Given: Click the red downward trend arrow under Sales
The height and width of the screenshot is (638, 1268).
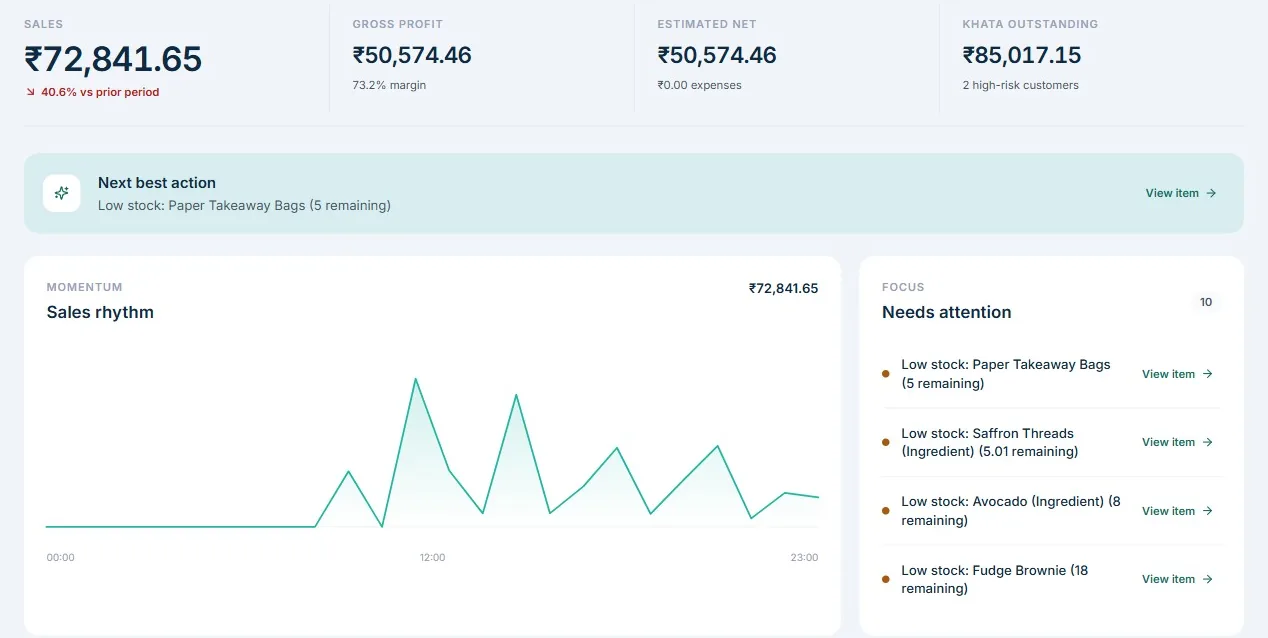Looking at the screenshot, I should coord(31,92).
